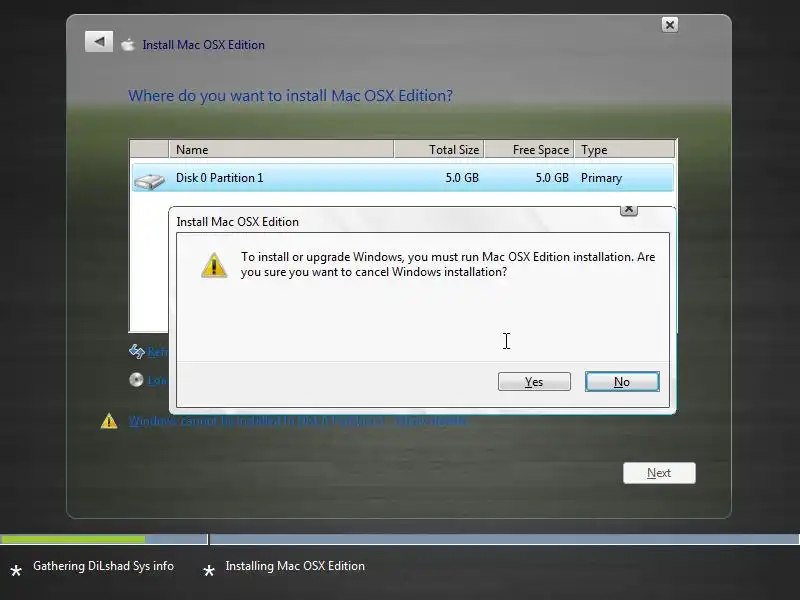
Task: Click the hard disk drive icon
Action: [149, 181]
